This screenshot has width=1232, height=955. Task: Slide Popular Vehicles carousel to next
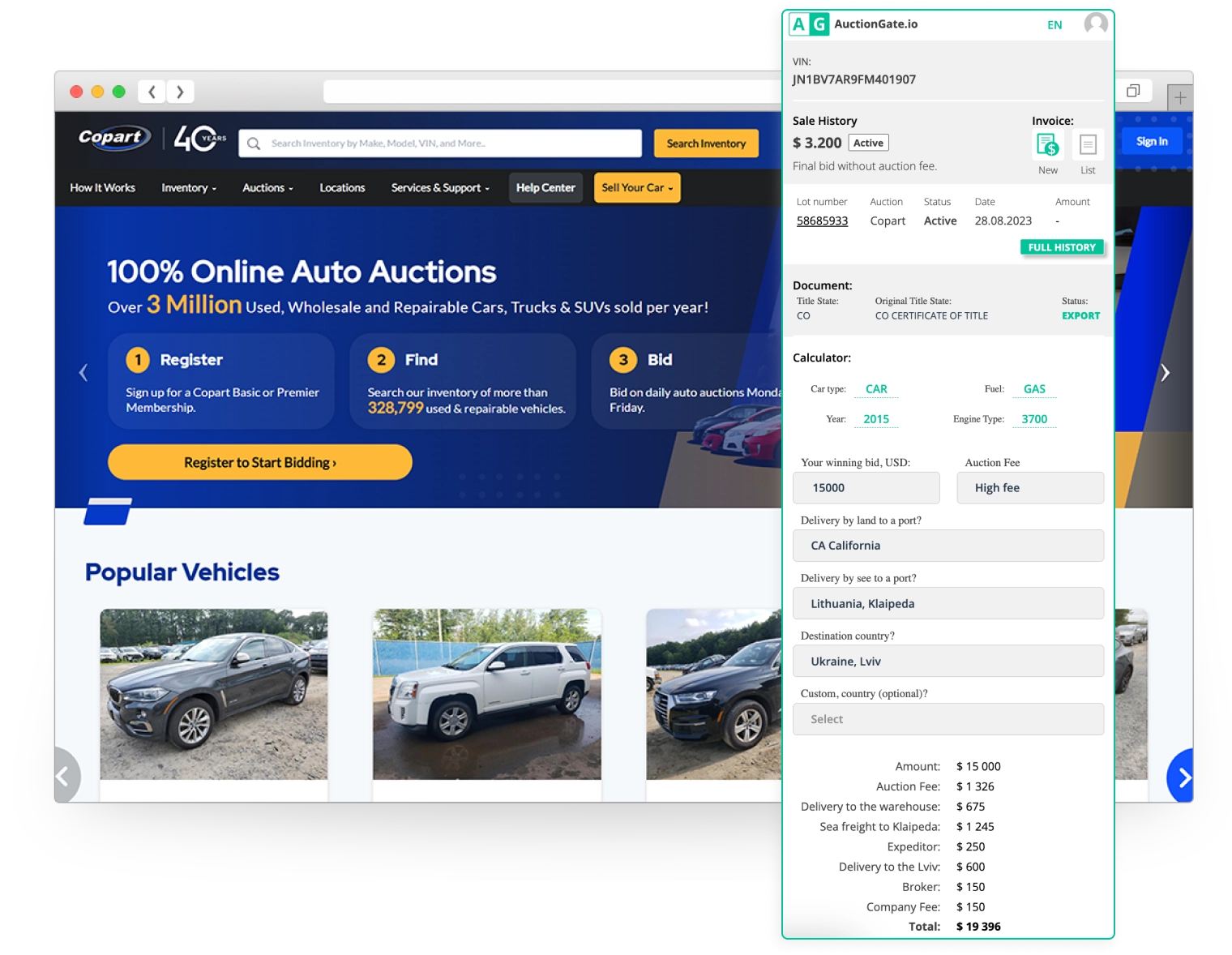(x=1181, y=777)
